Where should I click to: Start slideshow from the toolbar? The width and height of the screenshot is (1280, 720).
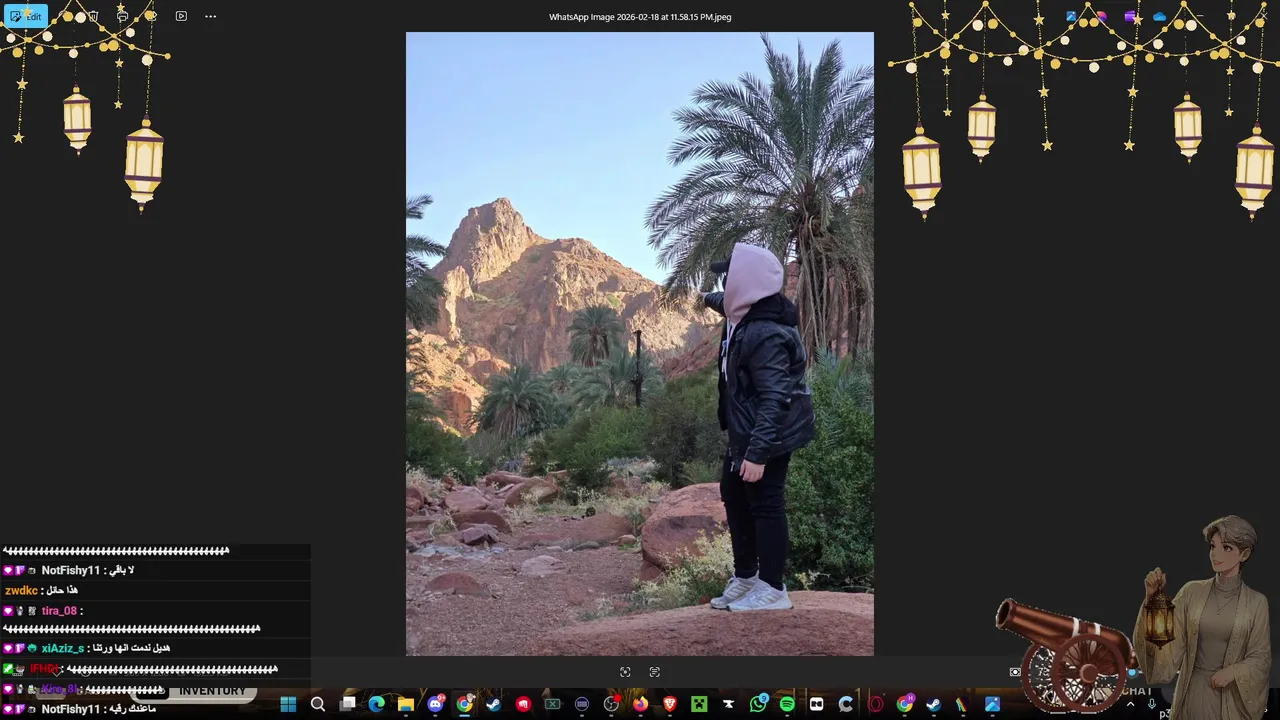point(181,16)
